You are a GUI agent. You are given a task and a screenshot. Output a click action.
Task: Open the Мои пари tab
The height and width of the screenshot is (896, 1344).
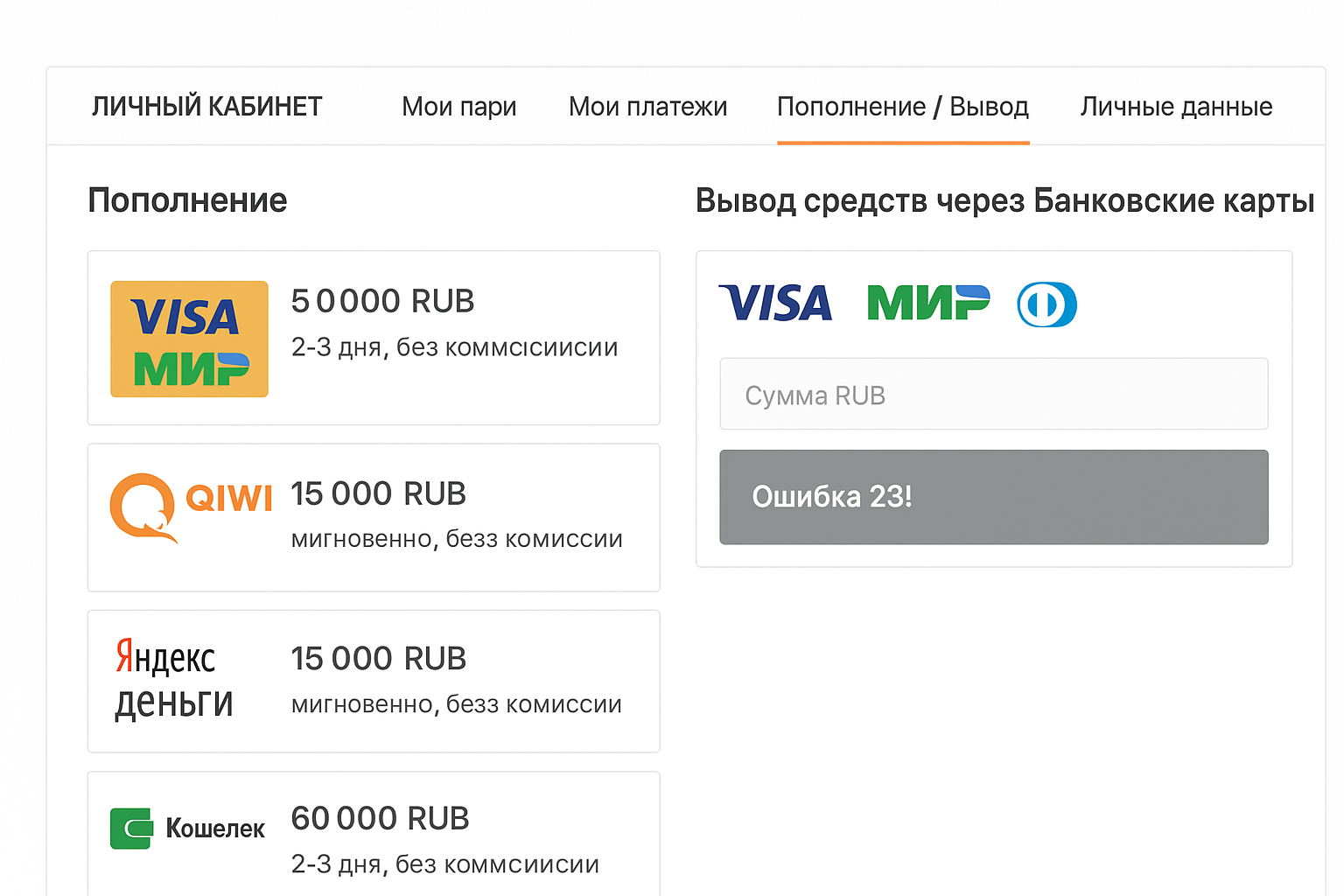coord(458,106)
